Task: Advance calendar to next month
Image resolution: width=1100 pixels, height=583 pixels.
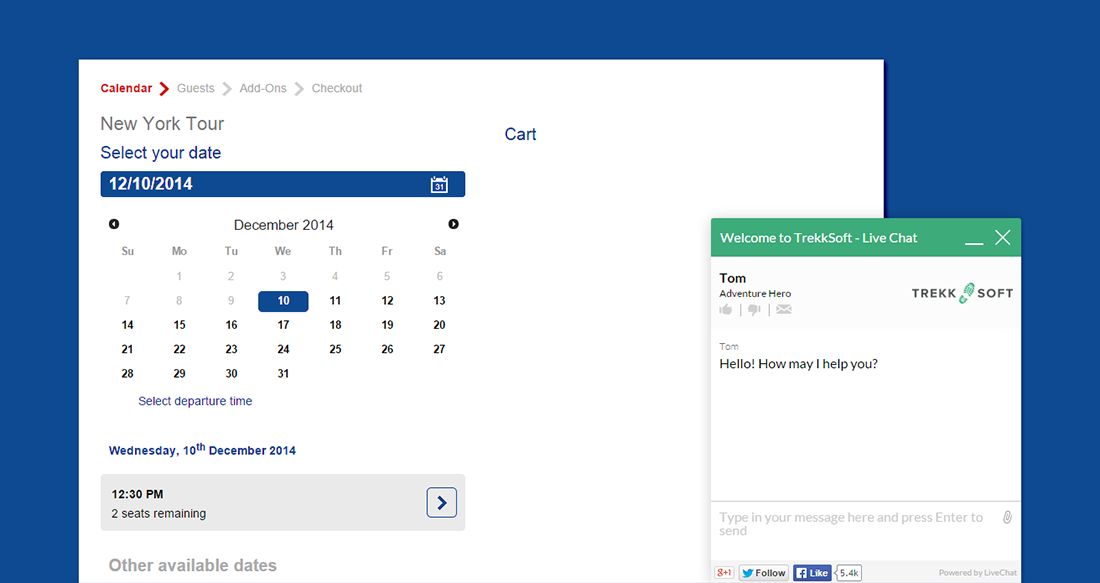Action: (453, 225)
